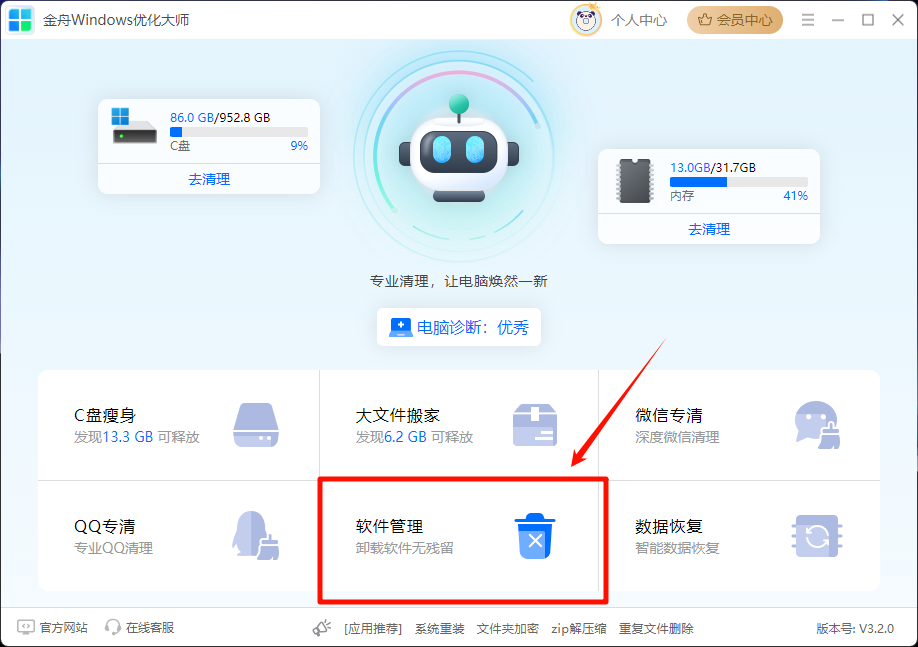Open 在线客服 online support

pos(150,628)
